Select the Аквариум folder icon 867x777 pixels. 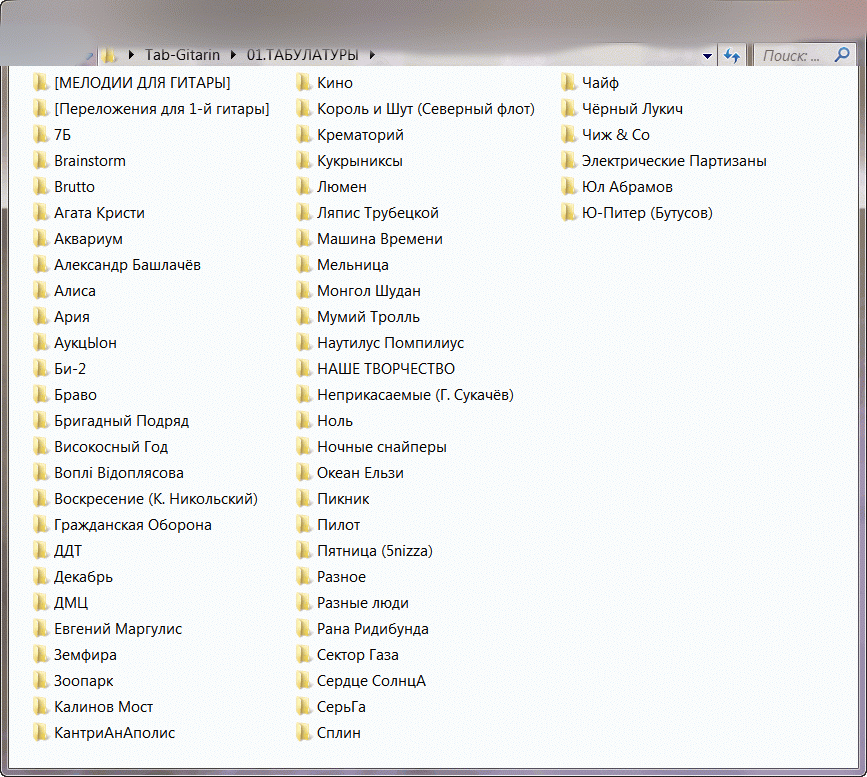click(x=40, y=238)
